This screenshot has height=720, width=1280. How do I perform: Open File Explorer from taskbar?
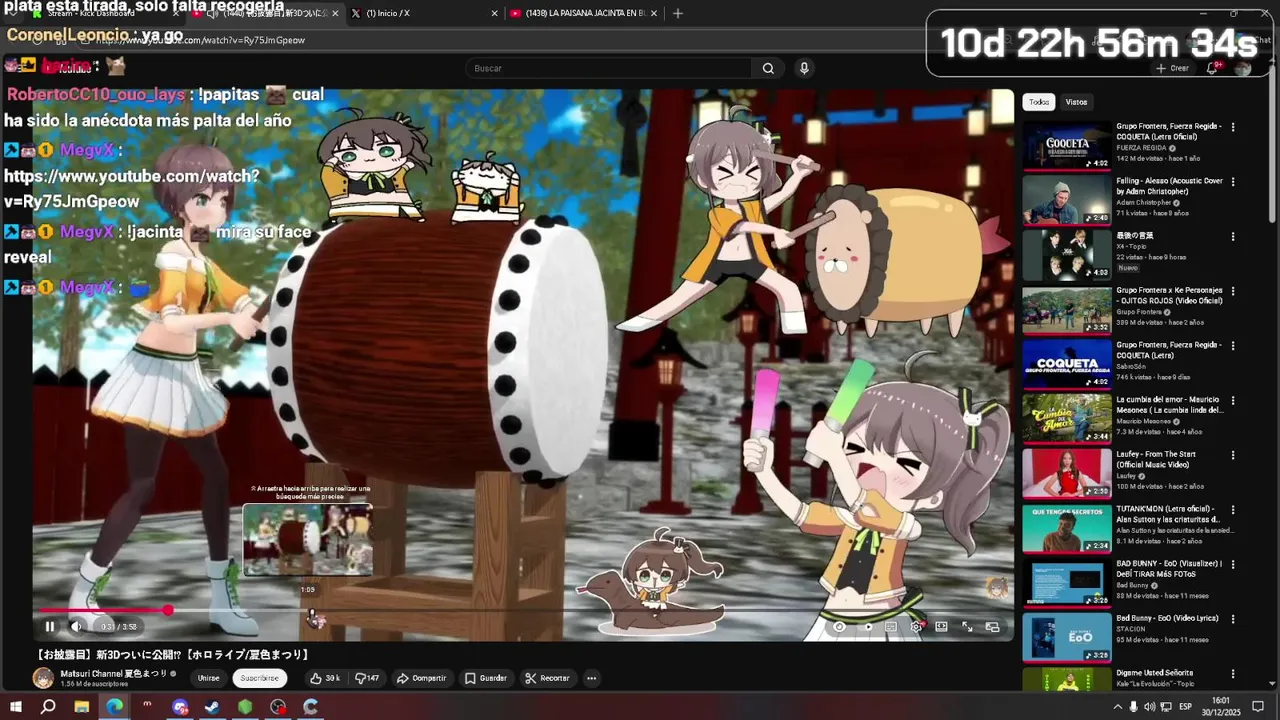81,707
